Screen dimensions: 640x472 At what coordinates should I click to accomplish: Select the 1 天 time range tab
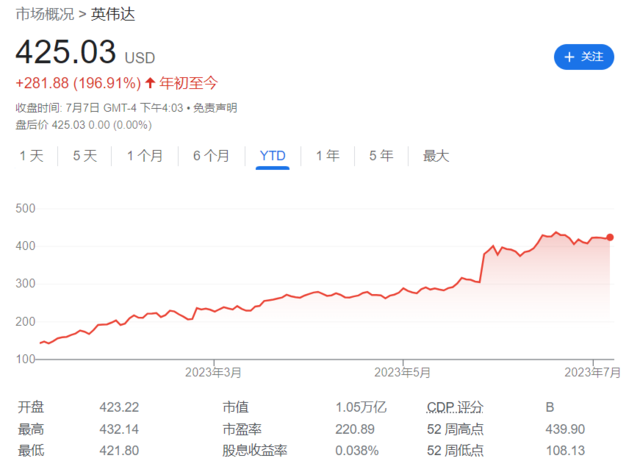31,156
